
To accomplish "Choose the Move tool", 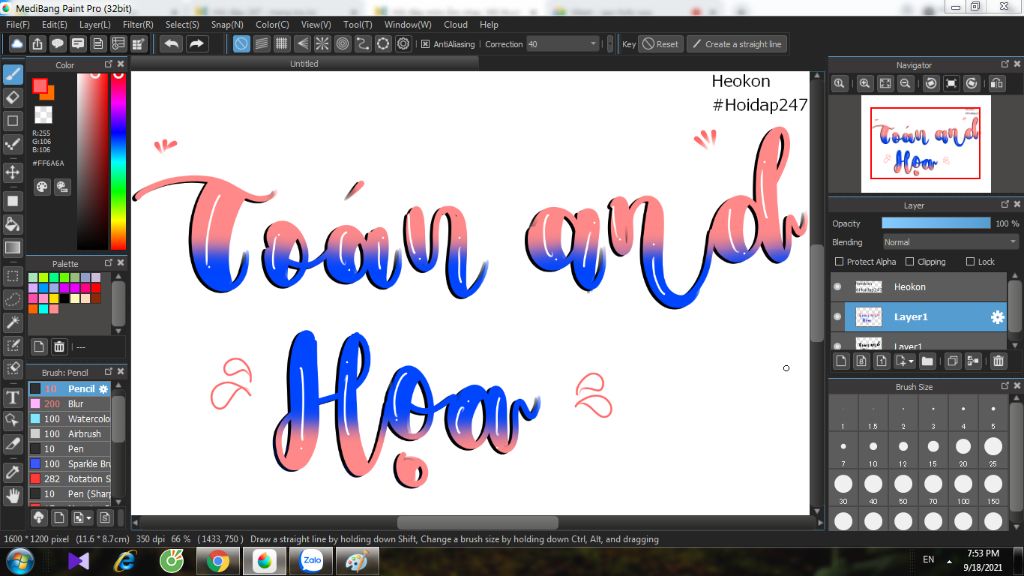I will tap(12, 172).
